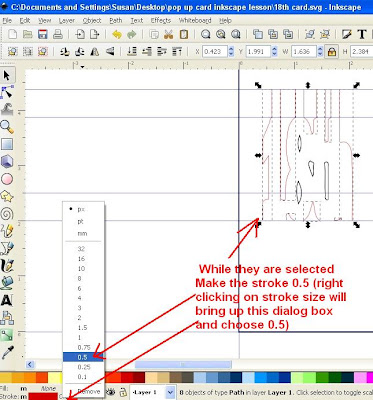Pick the yellow palette swatch
The width and height of the screenshot is (373, 400).
[55, 378]
